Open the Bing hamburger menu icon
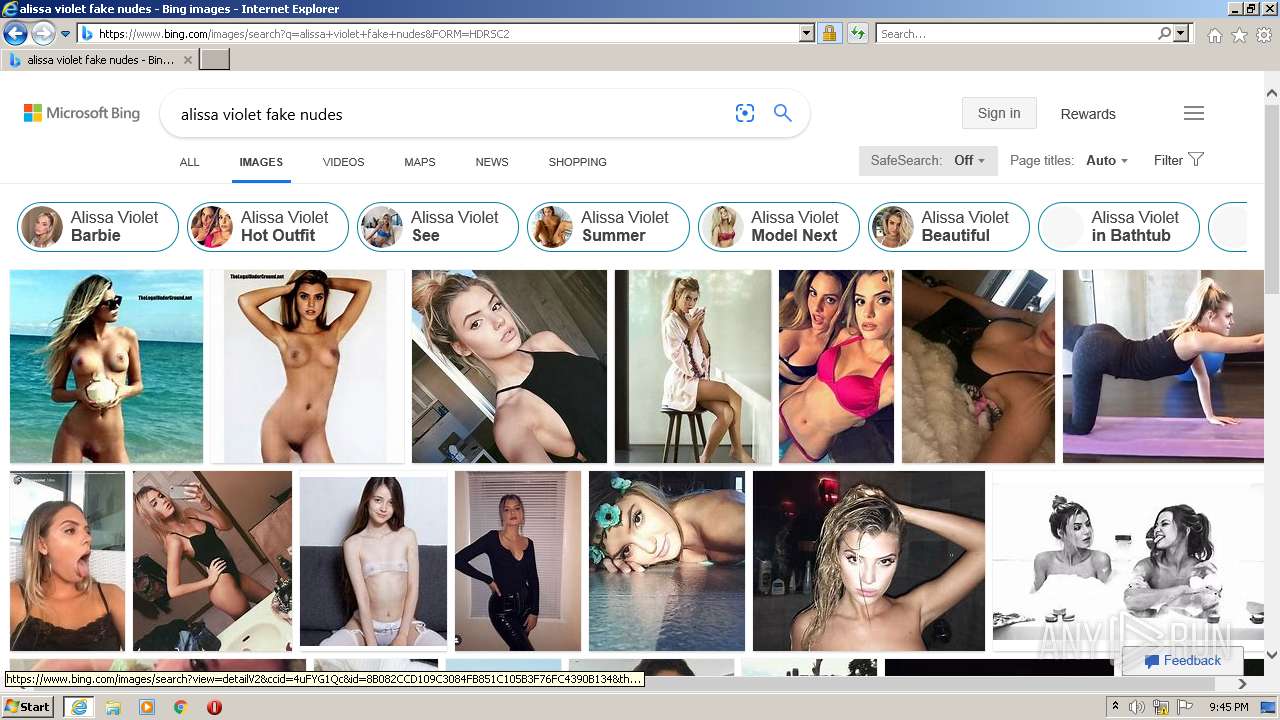 pyautogui.click(x=1194, y=113)
